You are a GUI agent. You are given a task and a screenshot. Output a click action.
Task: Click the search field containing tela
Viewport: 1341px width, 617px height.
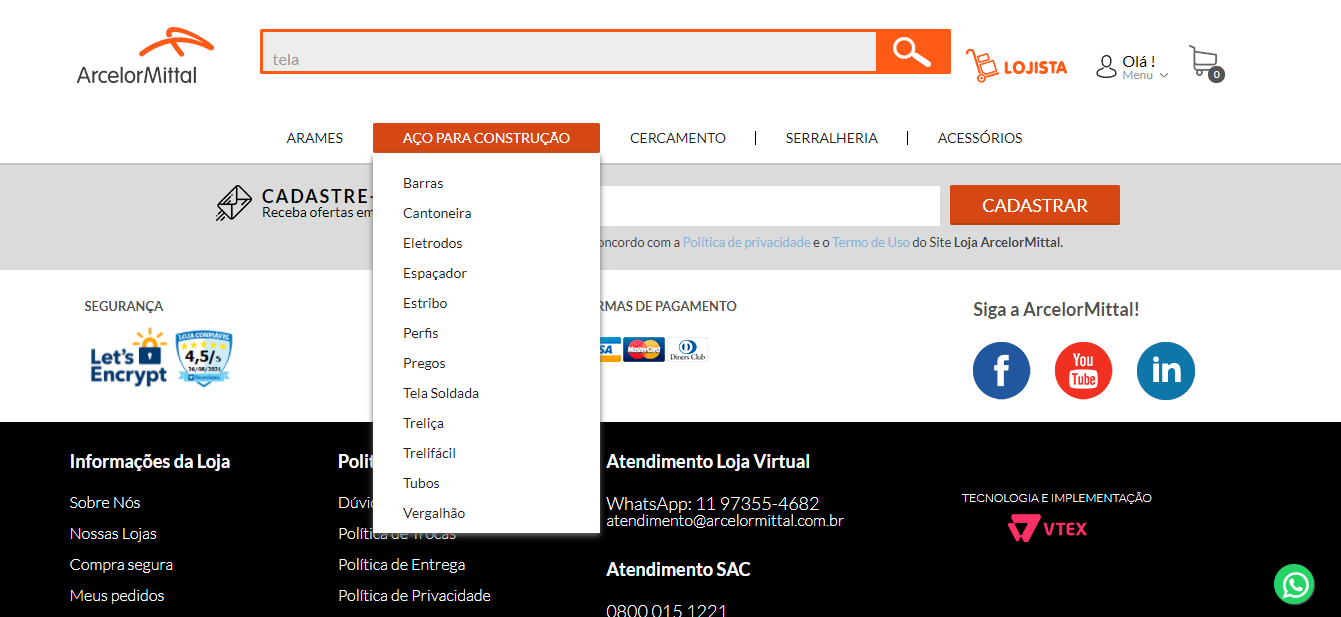[569, 52]
